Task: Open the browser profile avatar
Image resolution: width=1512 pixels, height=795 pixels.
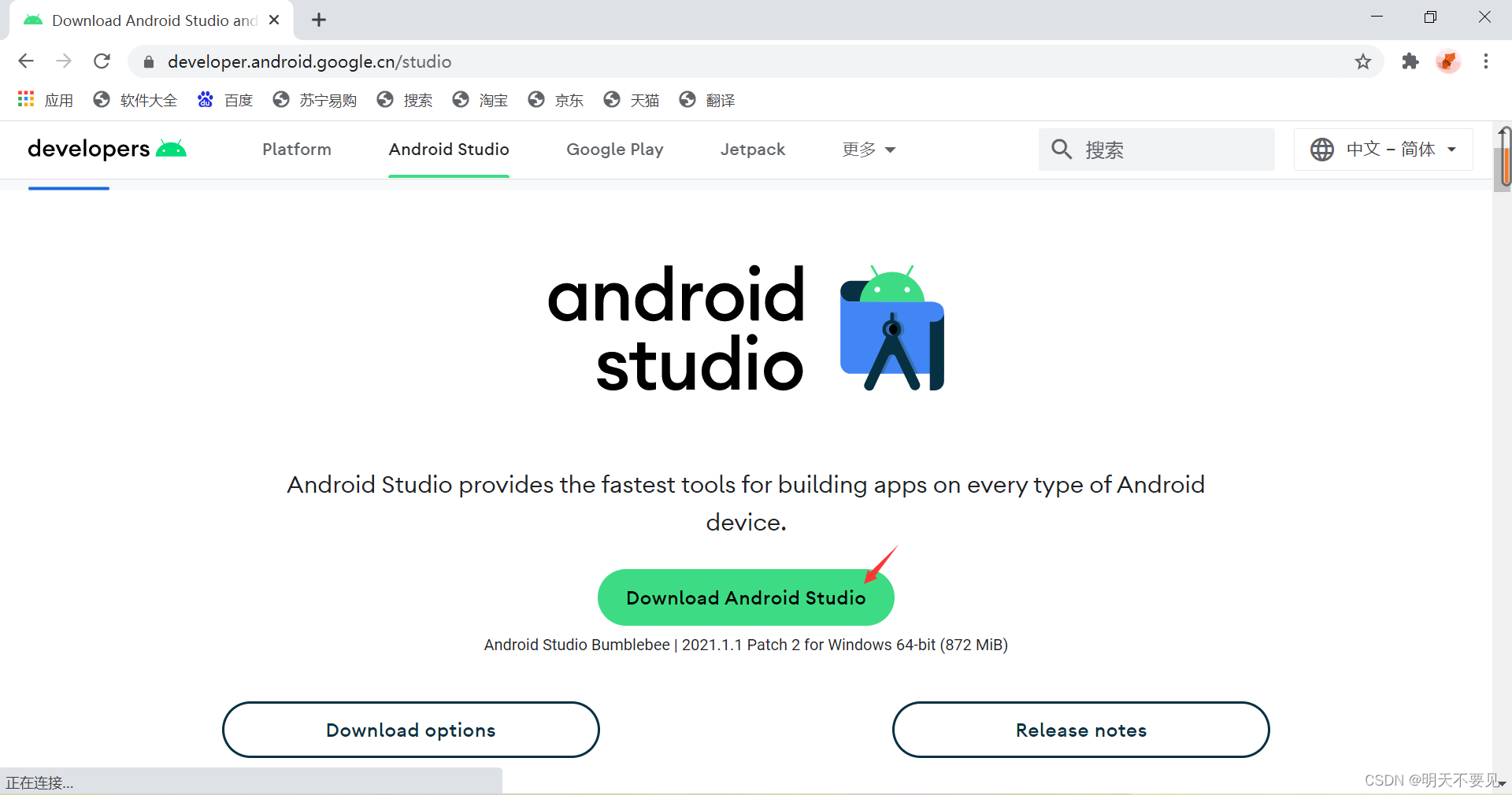Action: pyautogui.click(x=1448, y=61)
